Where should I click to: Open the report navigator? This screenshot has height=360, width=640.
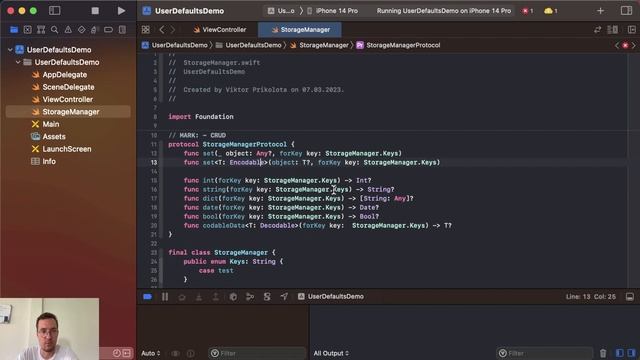122,30
